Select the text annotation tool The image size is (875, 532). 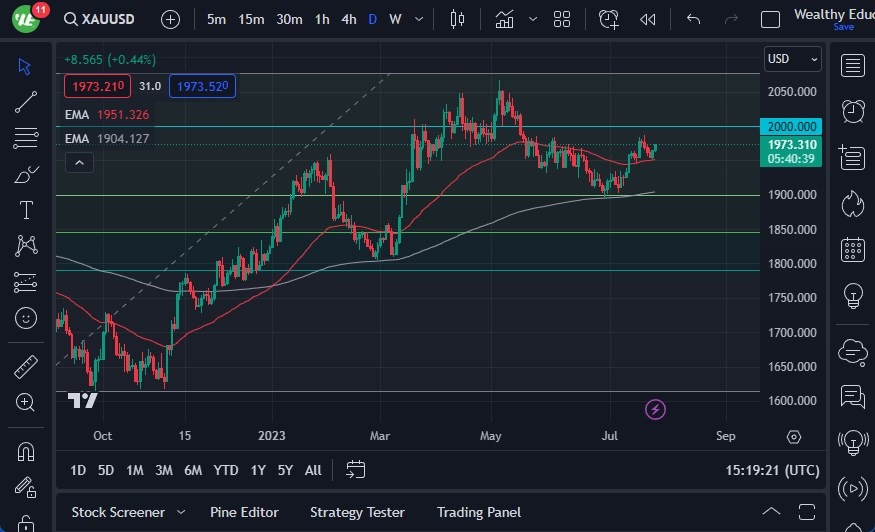[26, 210]
